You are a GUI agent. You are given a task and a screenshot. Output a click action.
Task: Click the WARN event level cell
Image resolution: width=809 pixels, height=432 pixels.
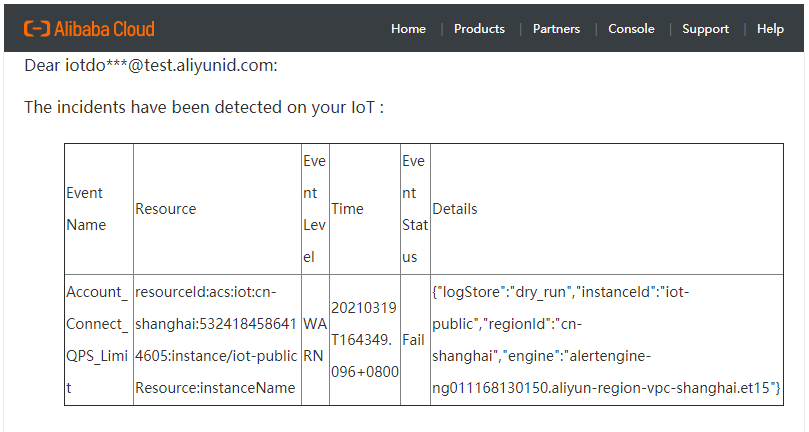pyautogui.click(x=315, y=340)
